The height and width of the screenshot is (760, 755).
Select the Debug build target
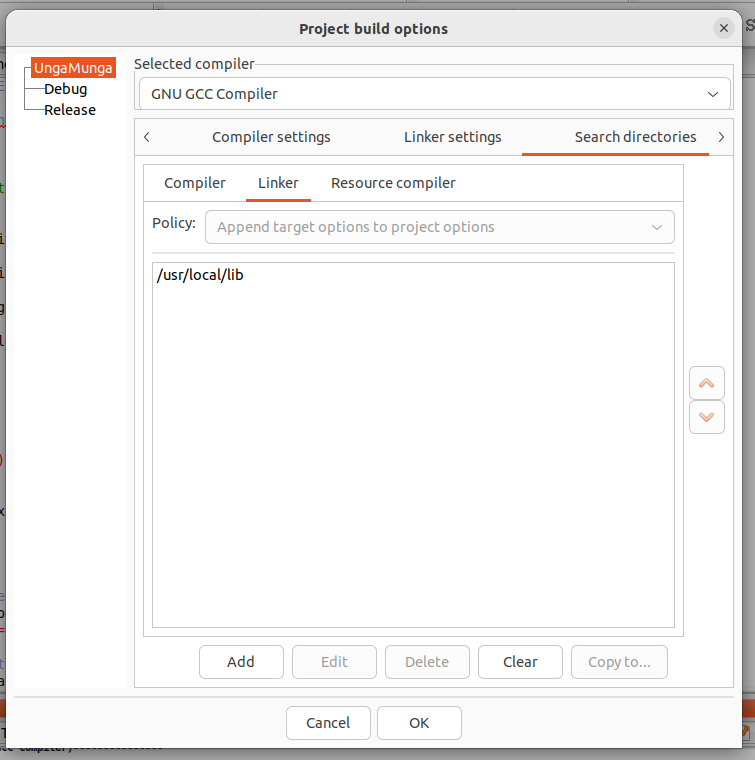tap(65, 89)
